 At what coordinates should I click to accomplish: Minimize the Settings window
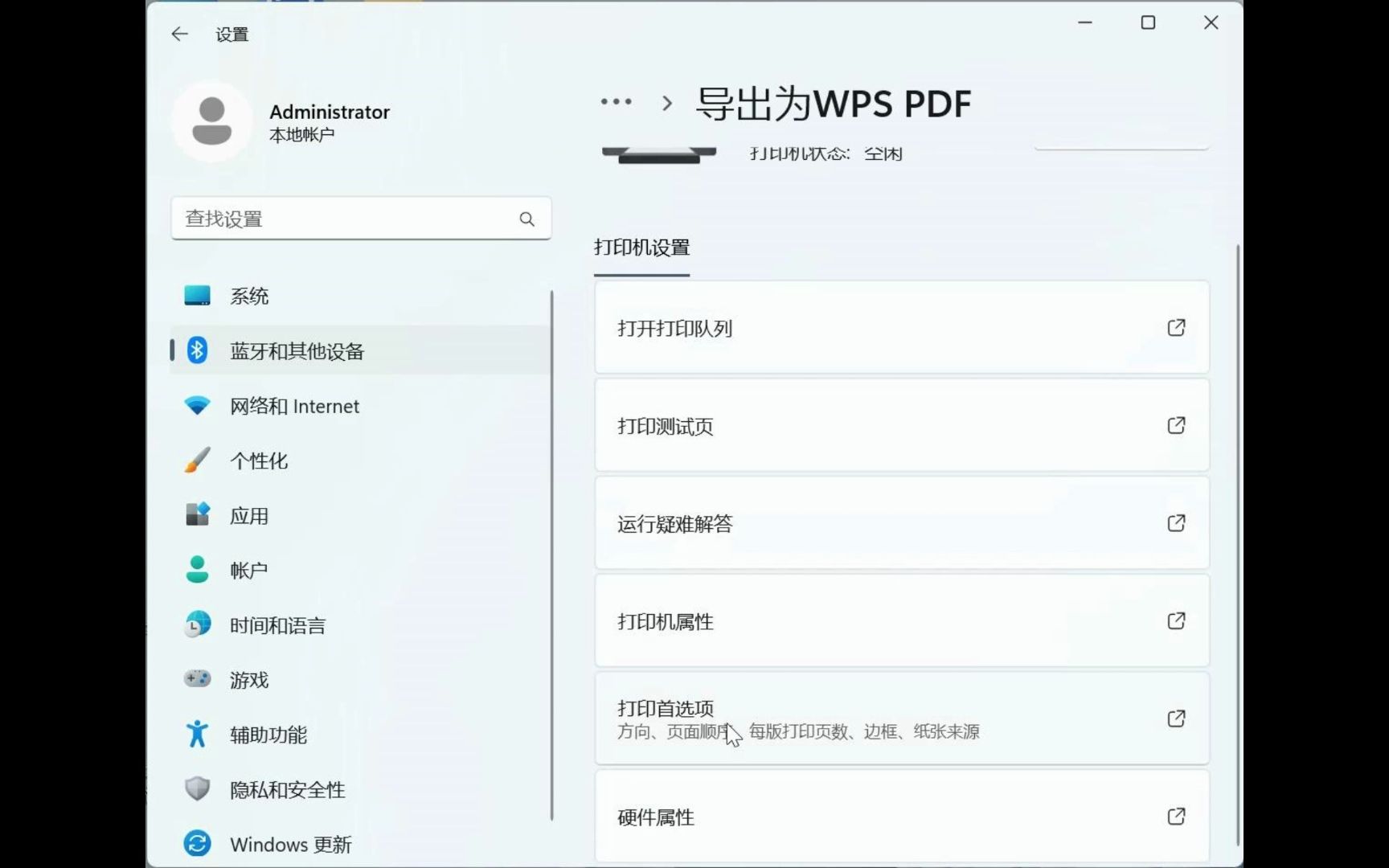coord(1085,23)
